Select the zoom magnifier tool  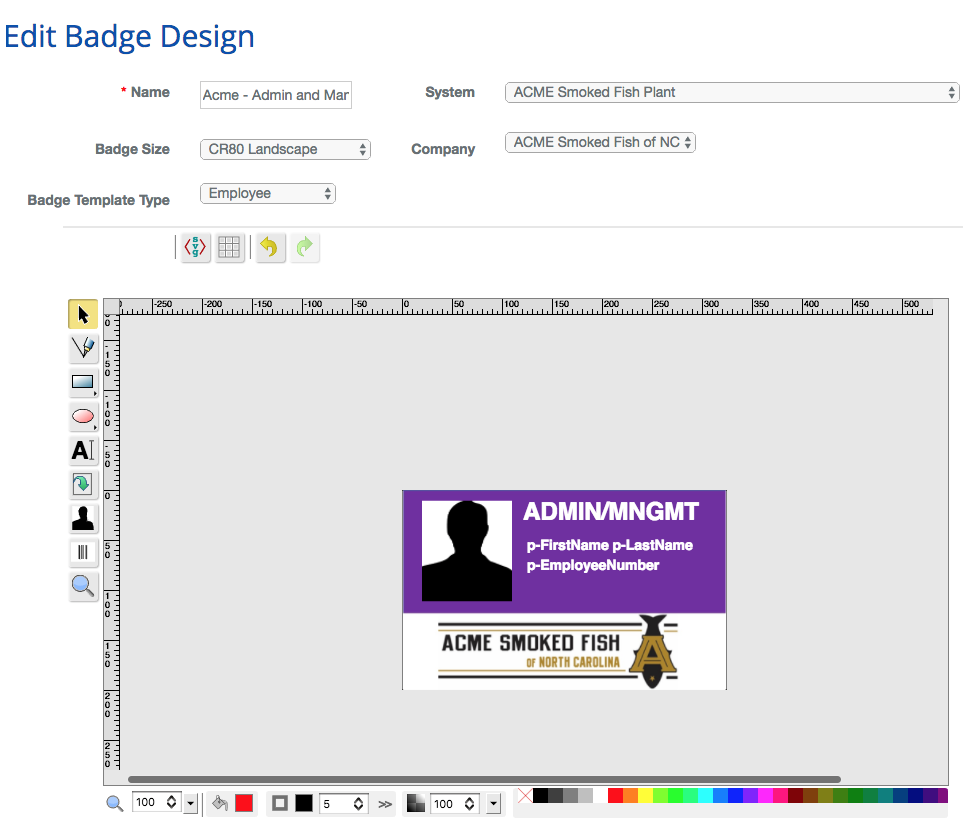pos(83,585)
